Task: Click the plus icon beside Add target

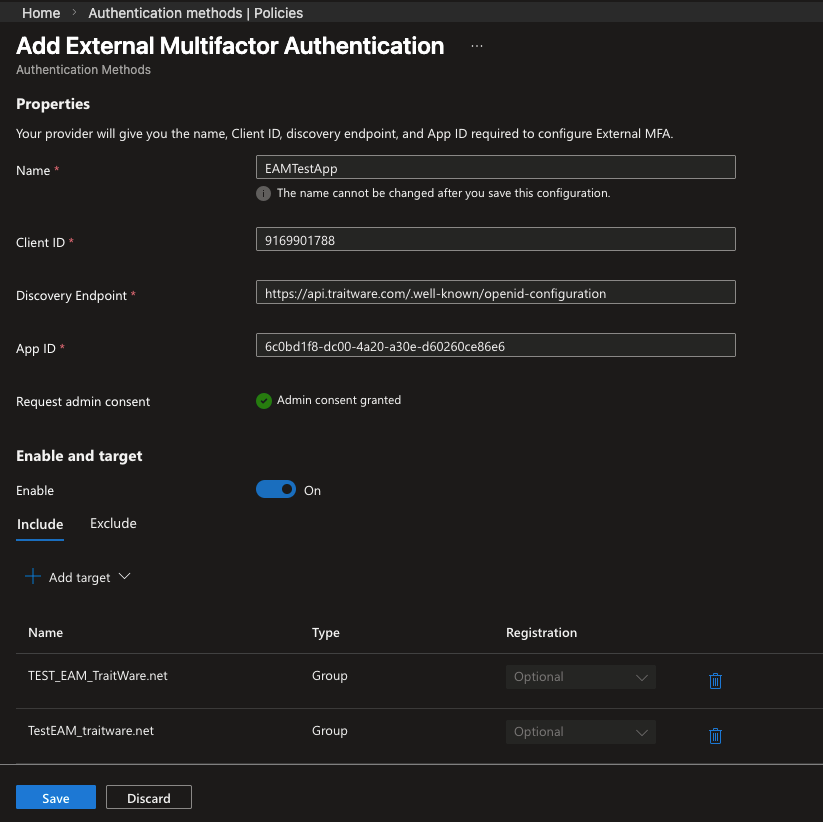Action: [33, 577]
